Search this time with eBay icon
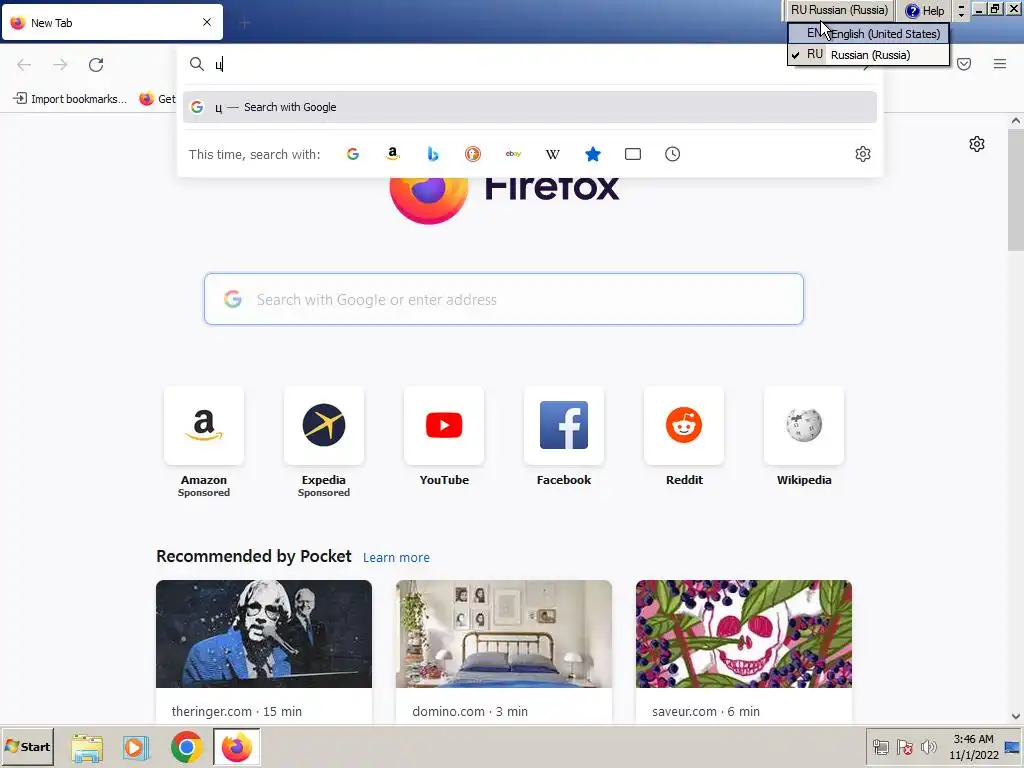The width and height of the screenshot is (1024, 768). [513, 154]
